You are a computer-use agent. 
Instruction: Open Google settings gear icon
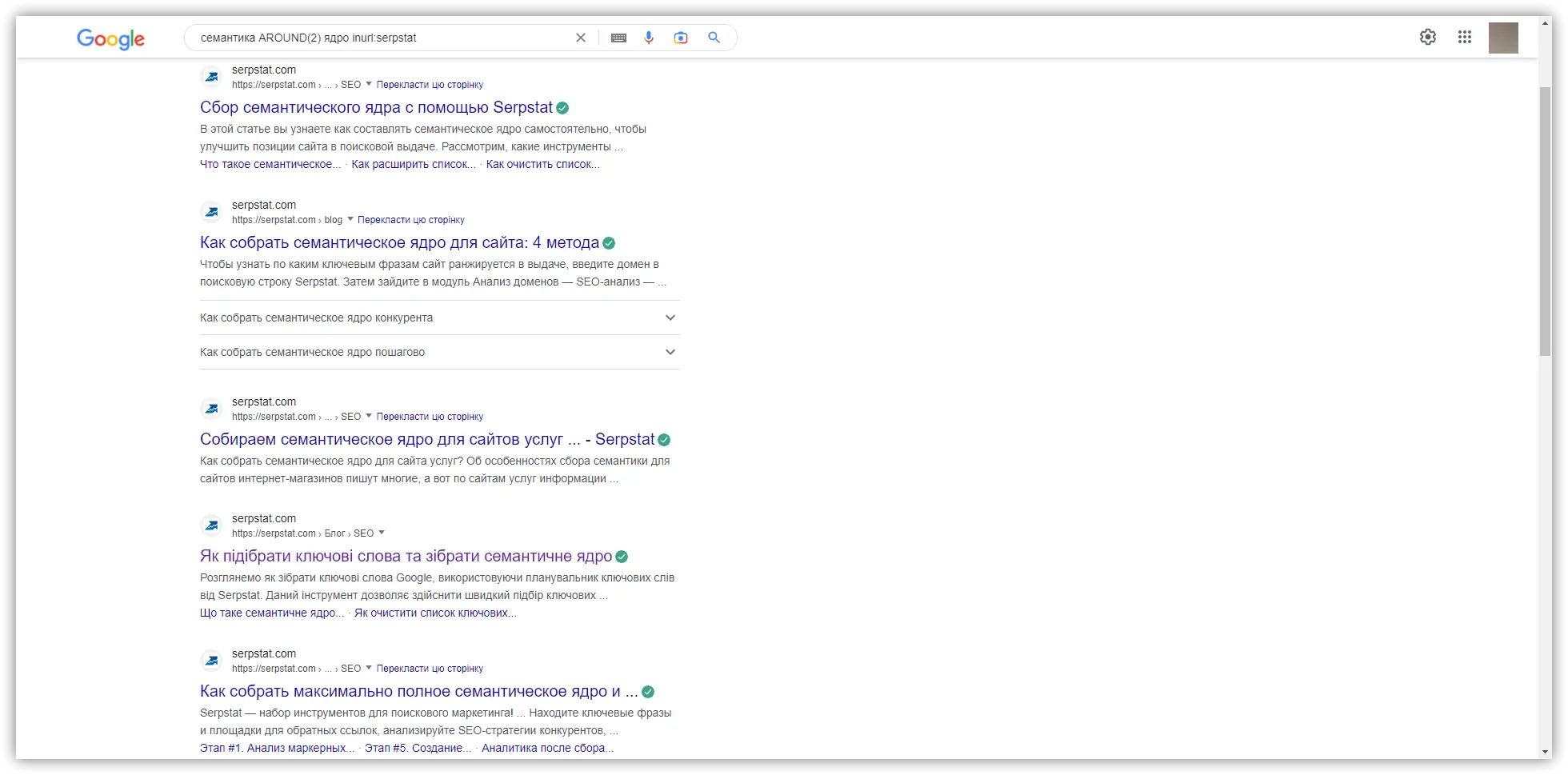(1428, 37)
